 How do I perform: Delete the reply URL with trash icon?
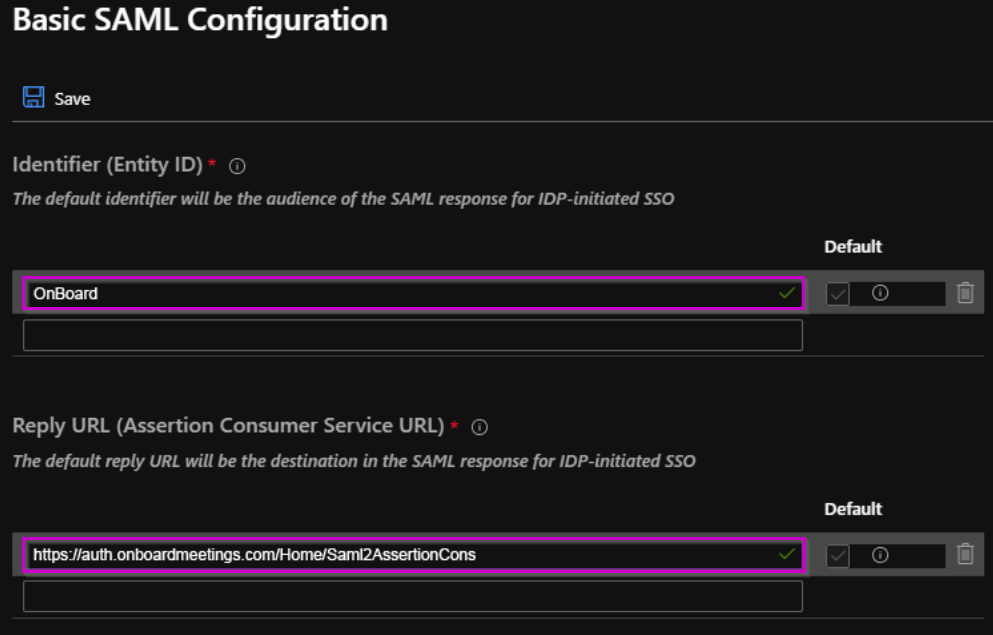click(x=965, y=554)
